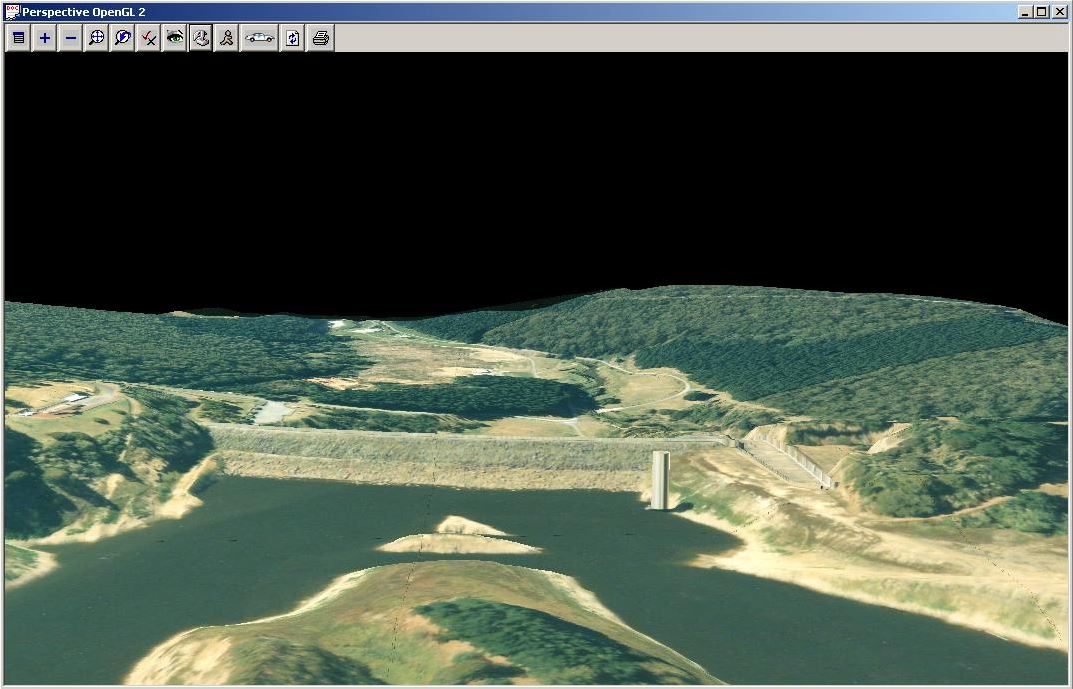Select the magnifier zoom-extents tool

click(96, 38)
